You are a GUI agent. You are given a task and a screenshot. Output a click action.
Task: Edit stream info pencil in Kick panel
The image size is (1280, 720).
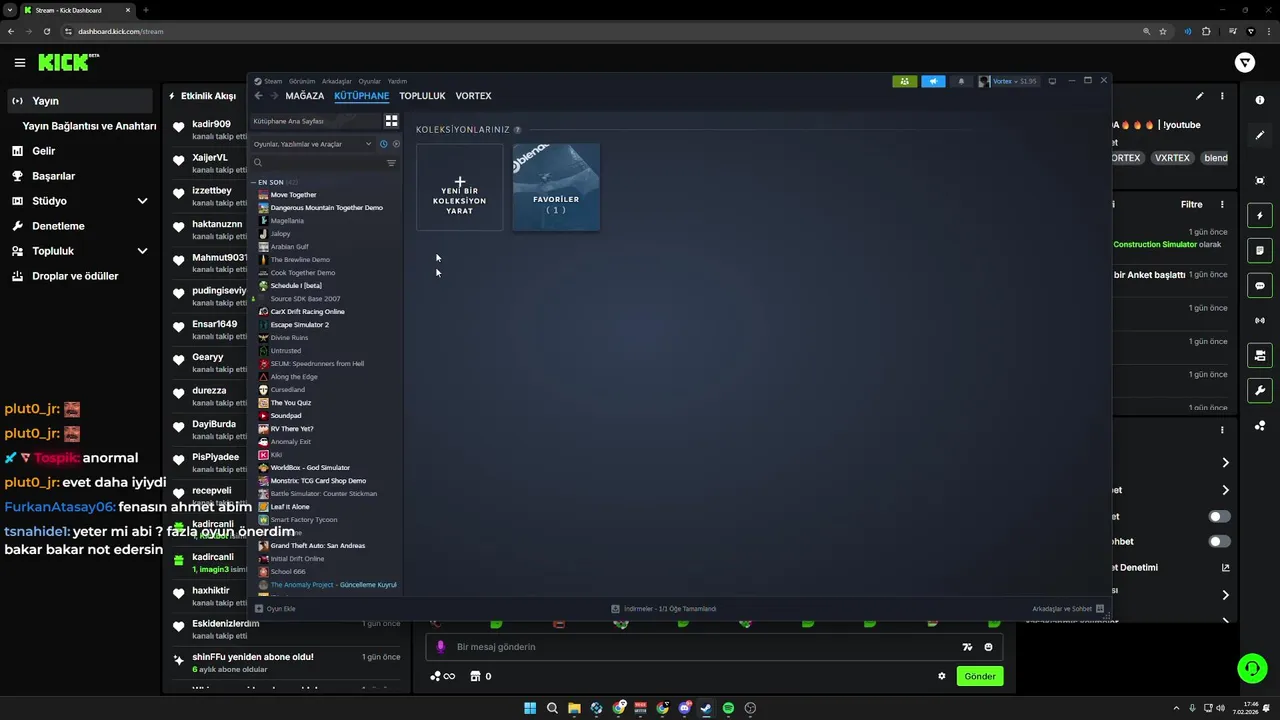coord(1199,97)
